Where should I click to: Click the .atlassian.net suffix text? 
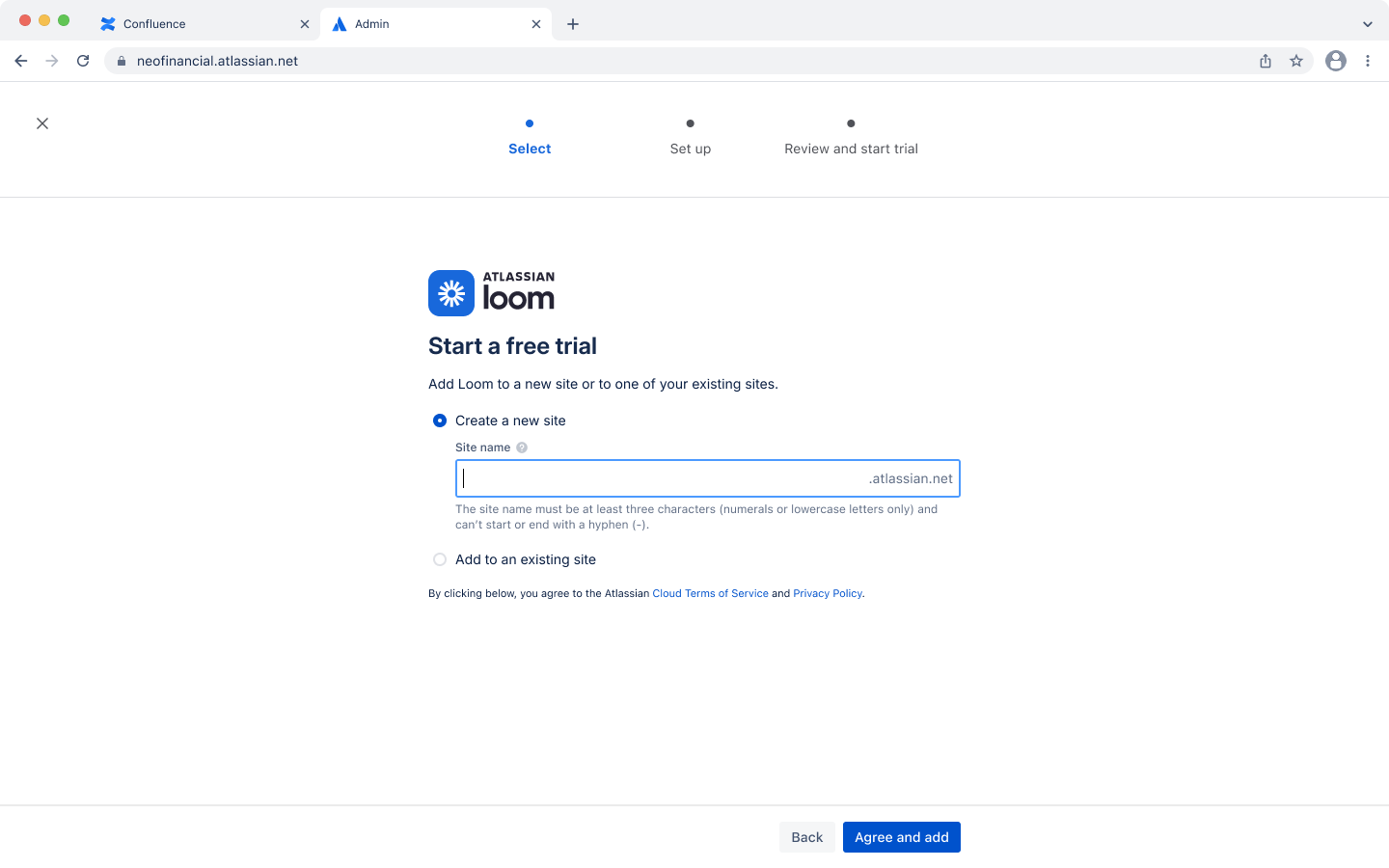(x=911, y=478)
